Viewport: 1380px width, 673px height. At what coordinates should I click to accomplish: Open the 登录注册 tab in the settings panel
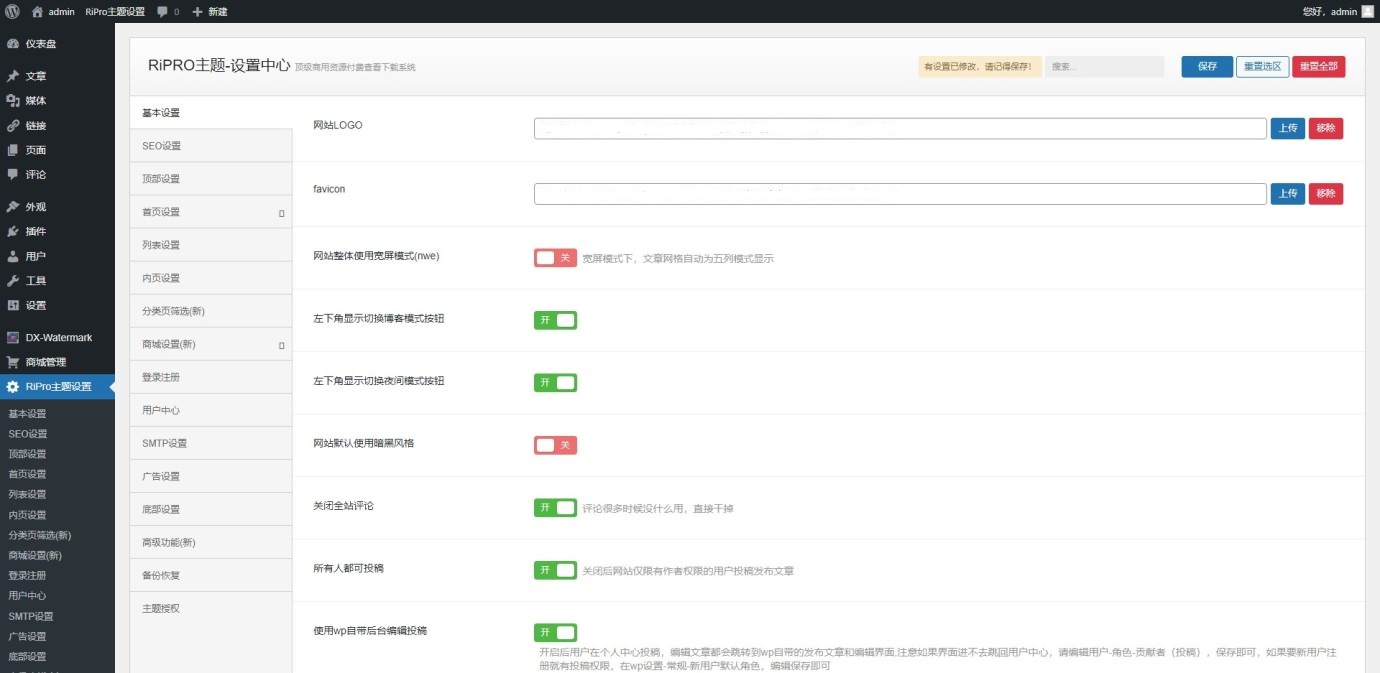(x=211, y=377)
